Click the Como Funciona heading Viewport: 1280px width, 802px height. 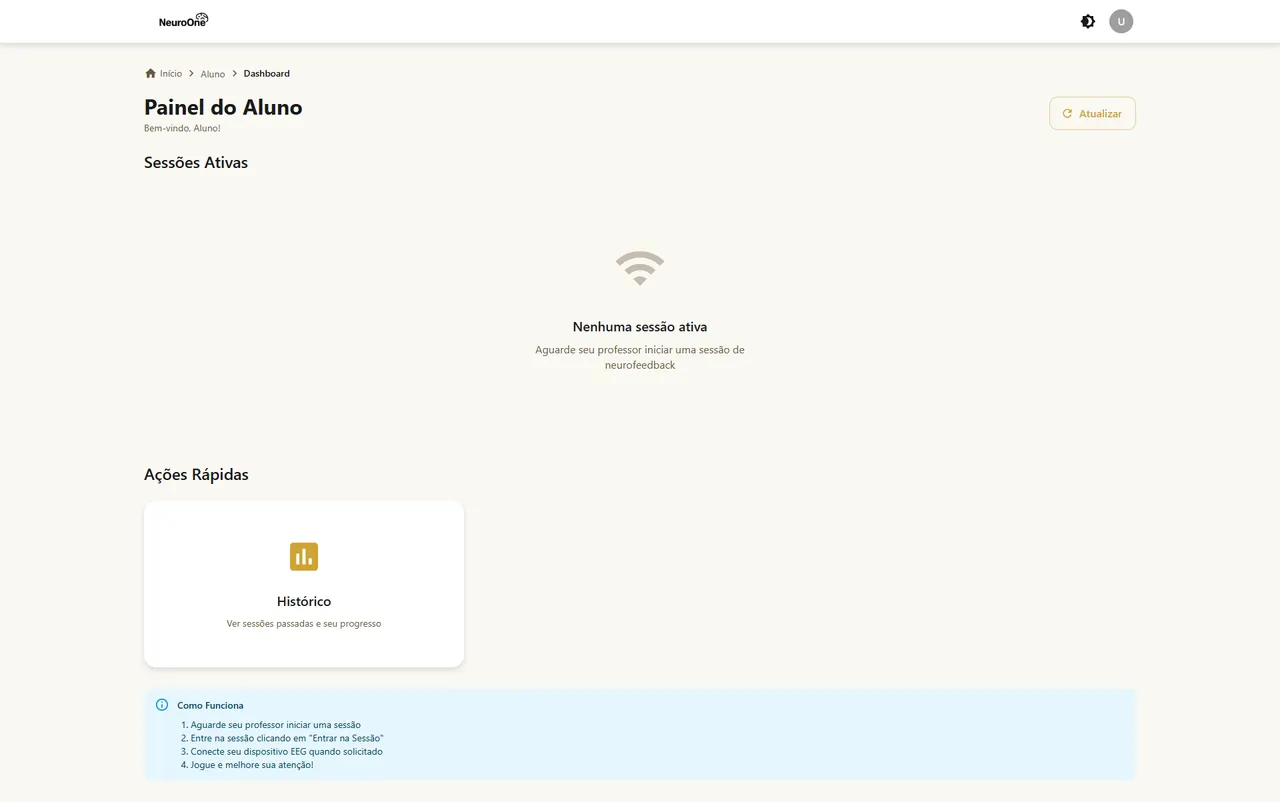pyautogui.click(x=210, y=705)
